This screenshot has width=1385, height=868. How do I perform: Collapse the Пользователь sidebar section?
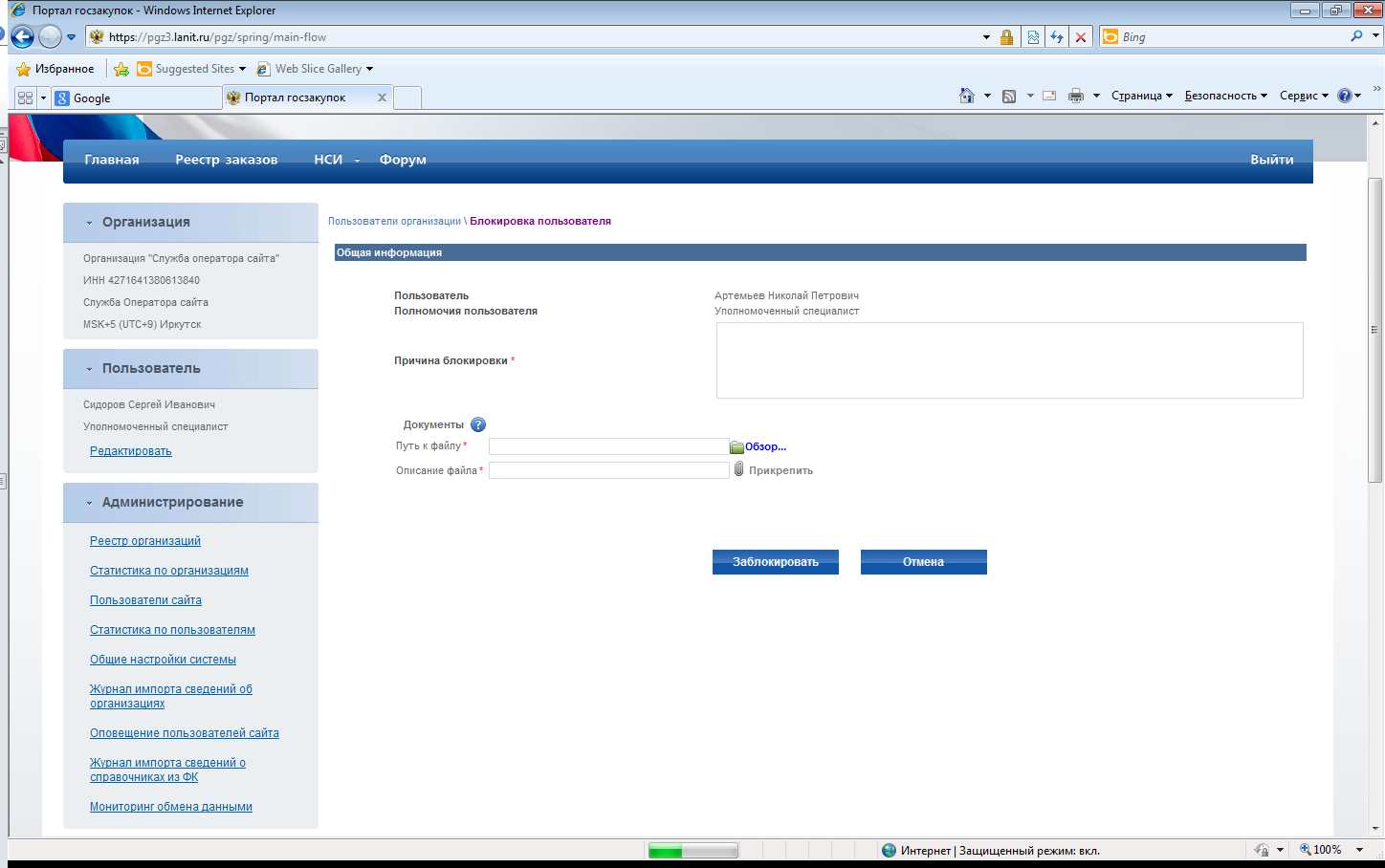click(89, 369)
